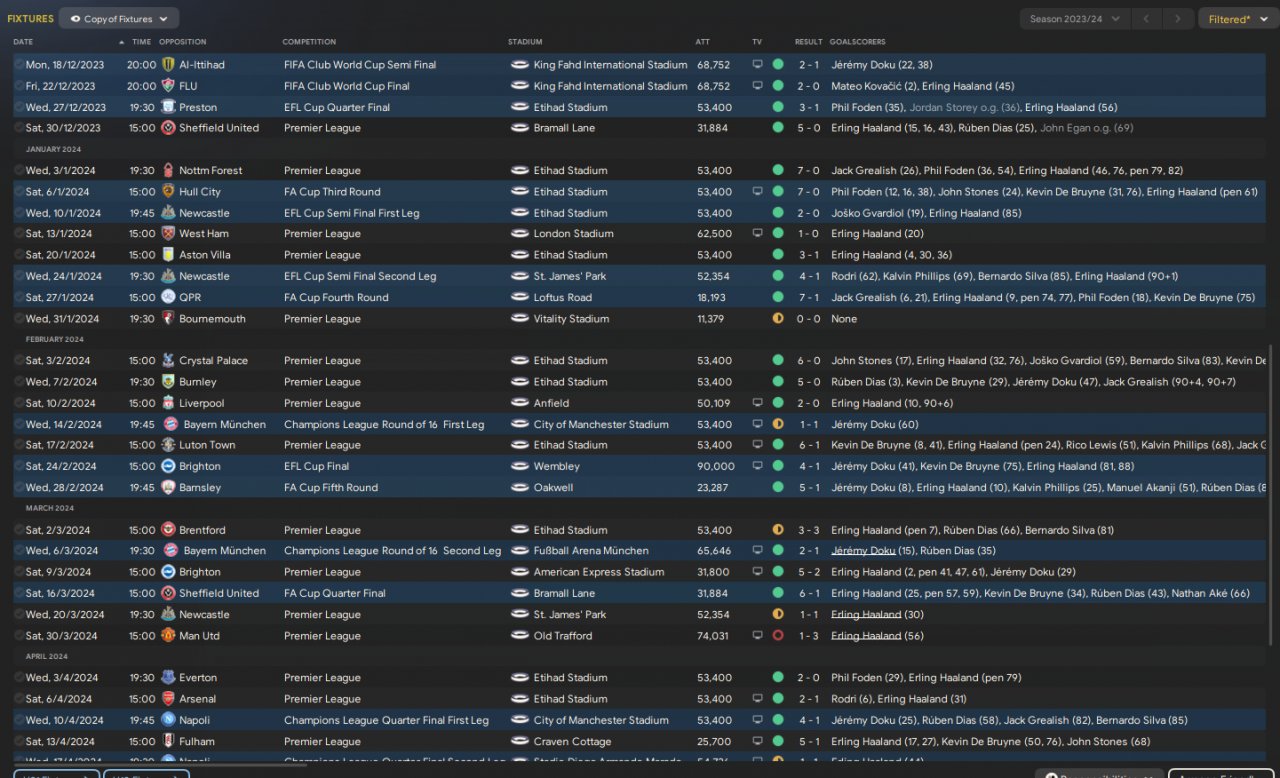Click the TV icon on the Hull City row
Viewport: 1280px width, 778px height.
click(757, 192)
